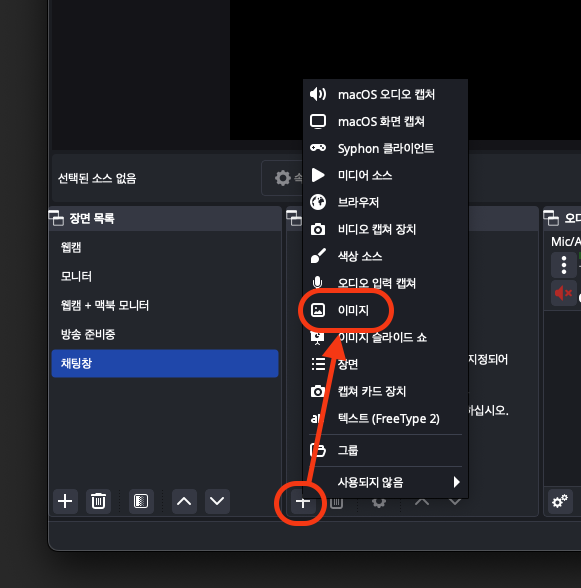Click the globe icon beside 브라우저
Screen dimensions: 581x588
pyautogui.click(x=318, y=202)
